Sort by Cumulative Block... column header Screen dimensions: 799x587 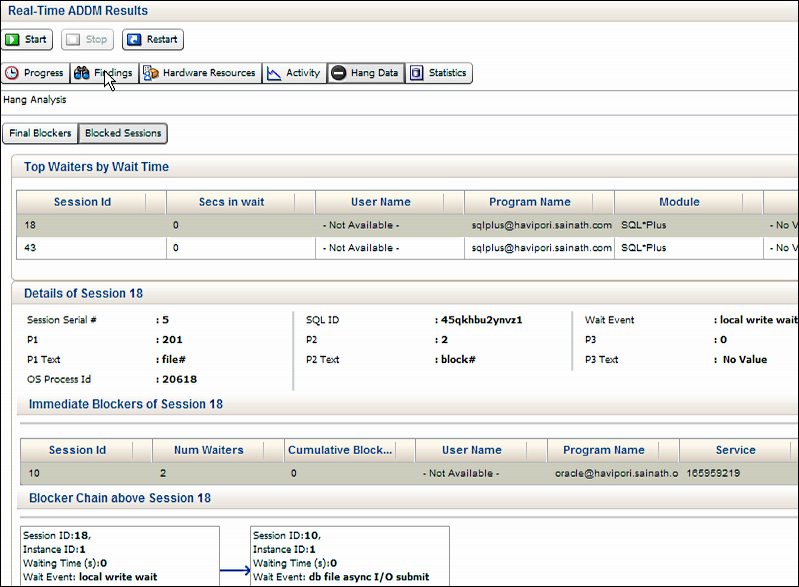350,450
